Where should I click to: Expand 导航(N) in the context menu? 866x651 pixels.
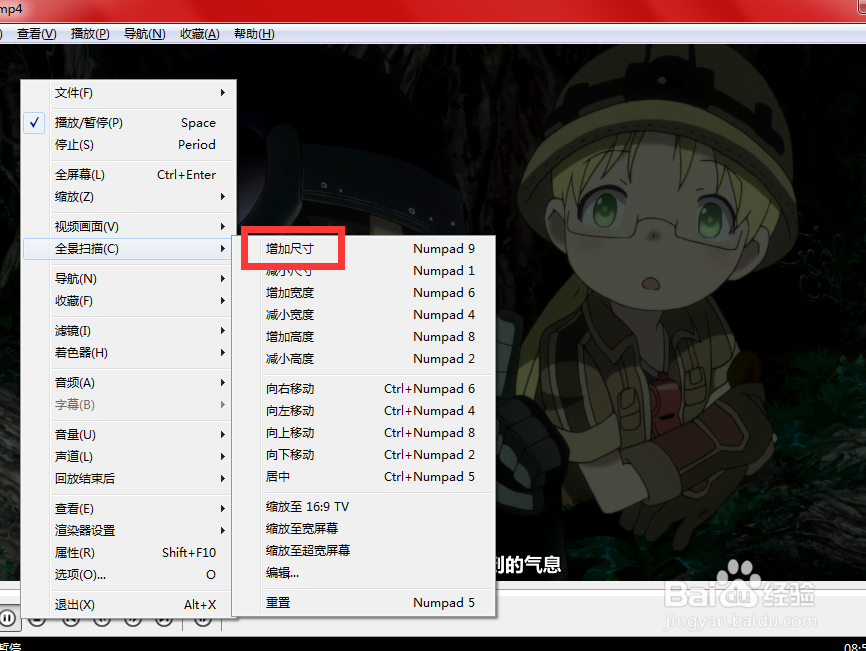point(129,278)
